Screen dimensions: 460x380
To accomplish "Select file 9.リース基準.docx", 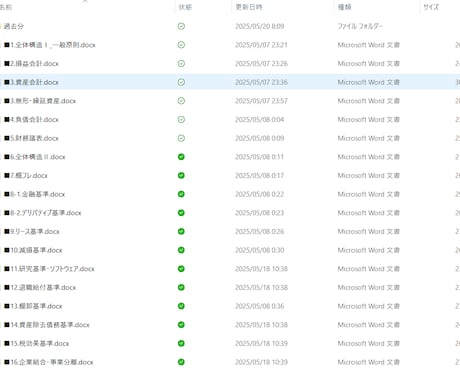I will 32,232.
